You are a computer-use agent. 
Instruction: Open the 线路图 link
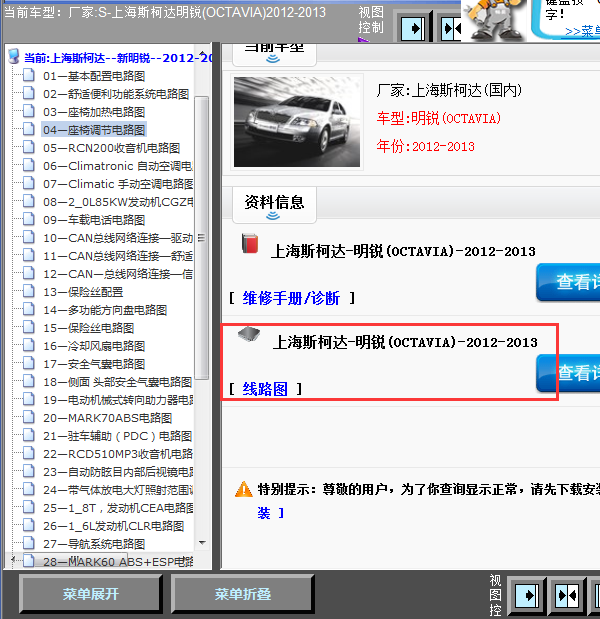265,389
